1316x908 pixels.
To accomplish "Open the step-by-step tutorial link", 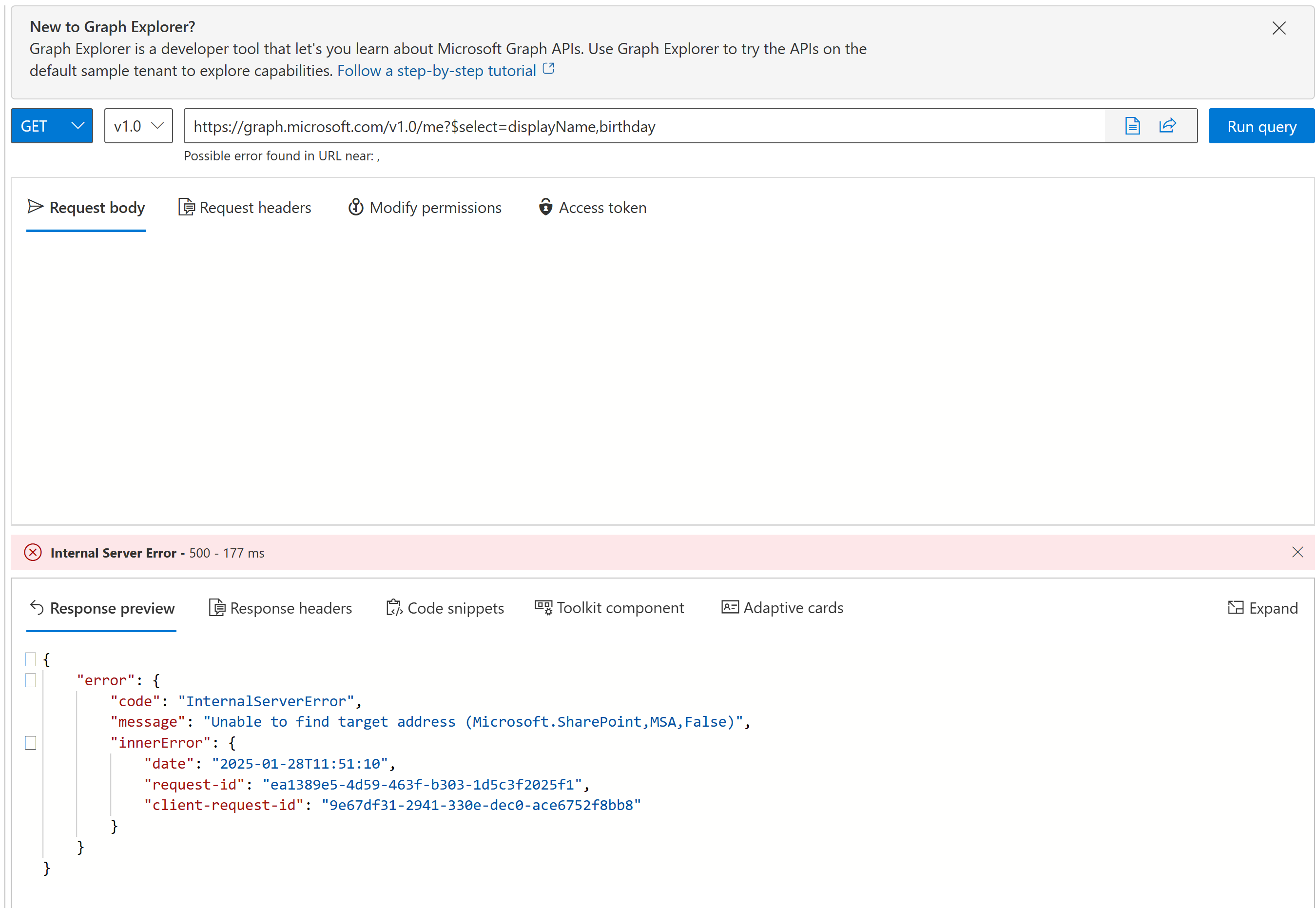I will click(436, 71).
